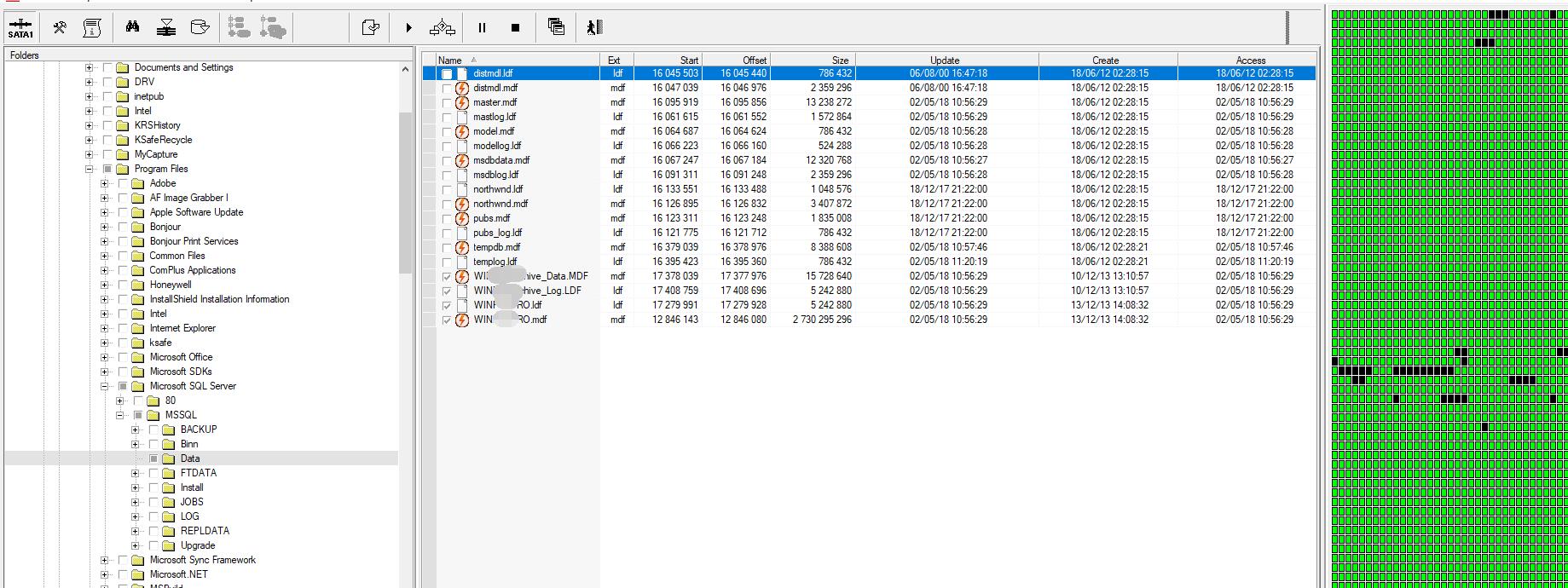Enable the BACKUP folder checkbox
This screenshot has width=1568, height=588.
154,429
